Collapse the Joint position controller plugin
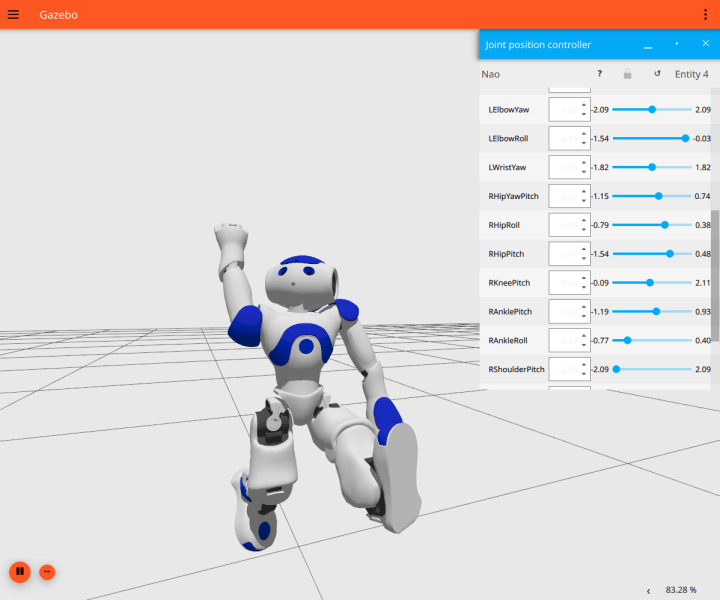This screenshot has height=600, width=720. point(648,45)
